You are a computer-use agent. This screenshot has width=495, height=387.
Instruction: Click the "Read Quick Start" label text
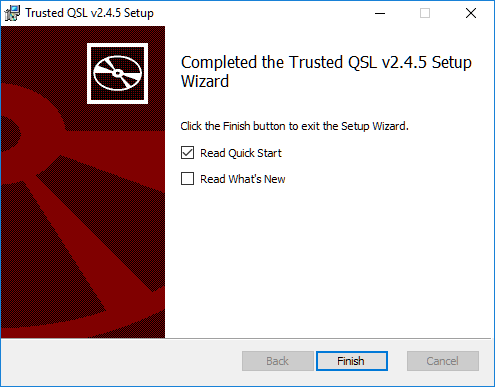(241, 153)
